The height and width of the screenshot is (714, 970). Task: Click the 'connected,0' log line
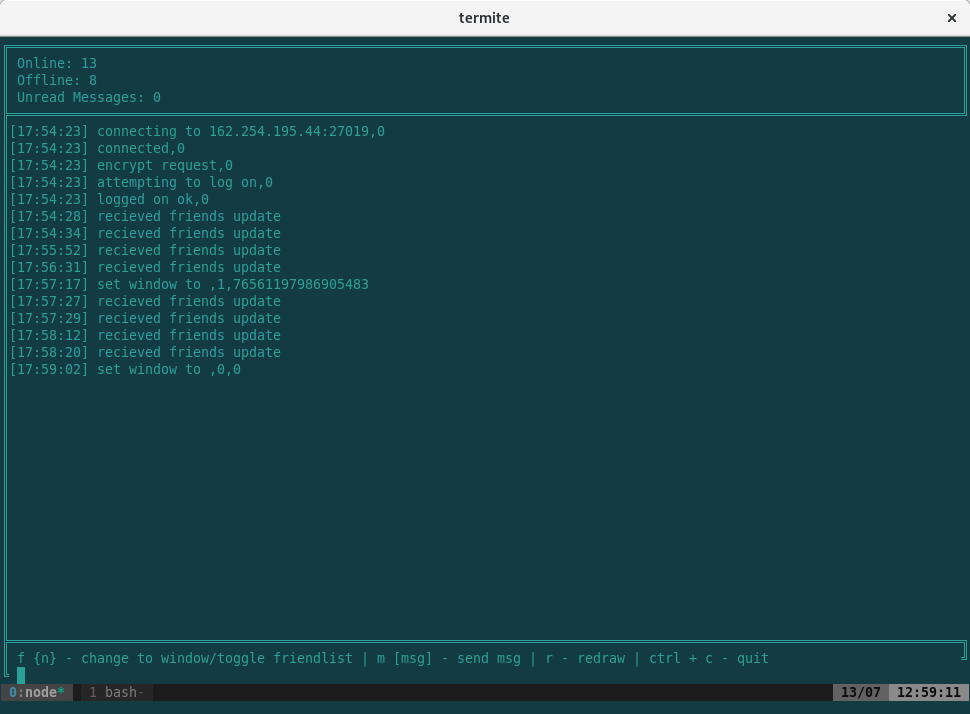[97, 148]
